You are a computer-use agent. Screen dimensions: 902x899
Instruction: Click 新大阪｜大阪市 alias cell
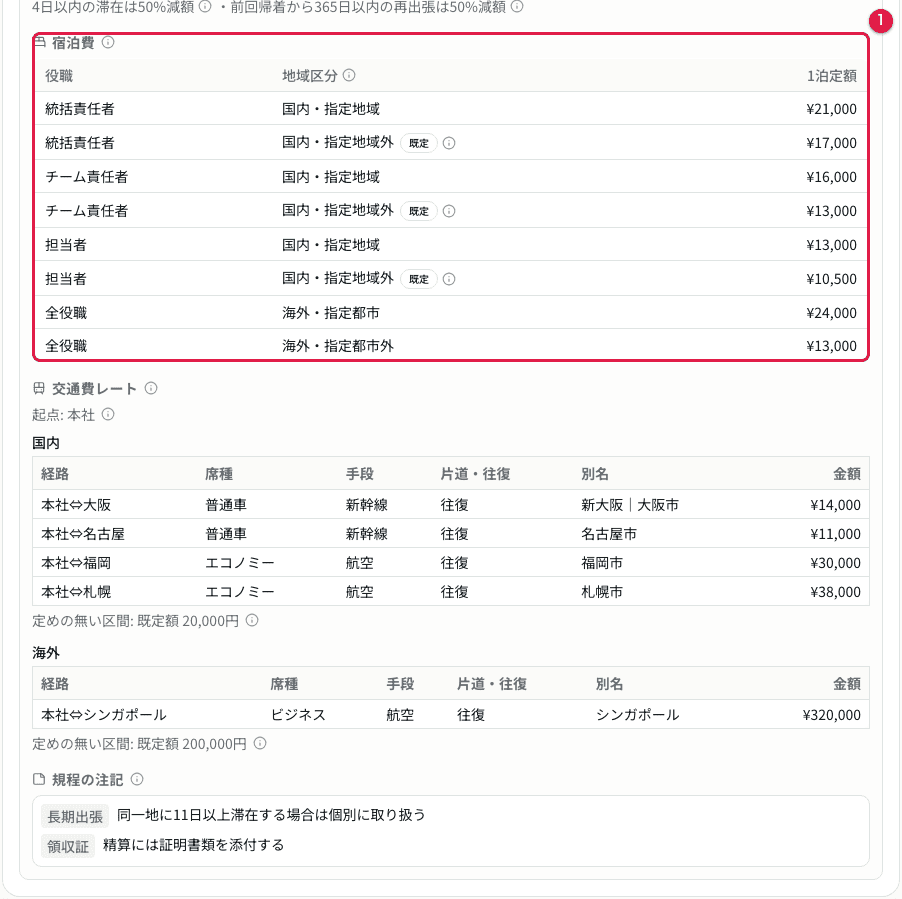tap(630, 505)
